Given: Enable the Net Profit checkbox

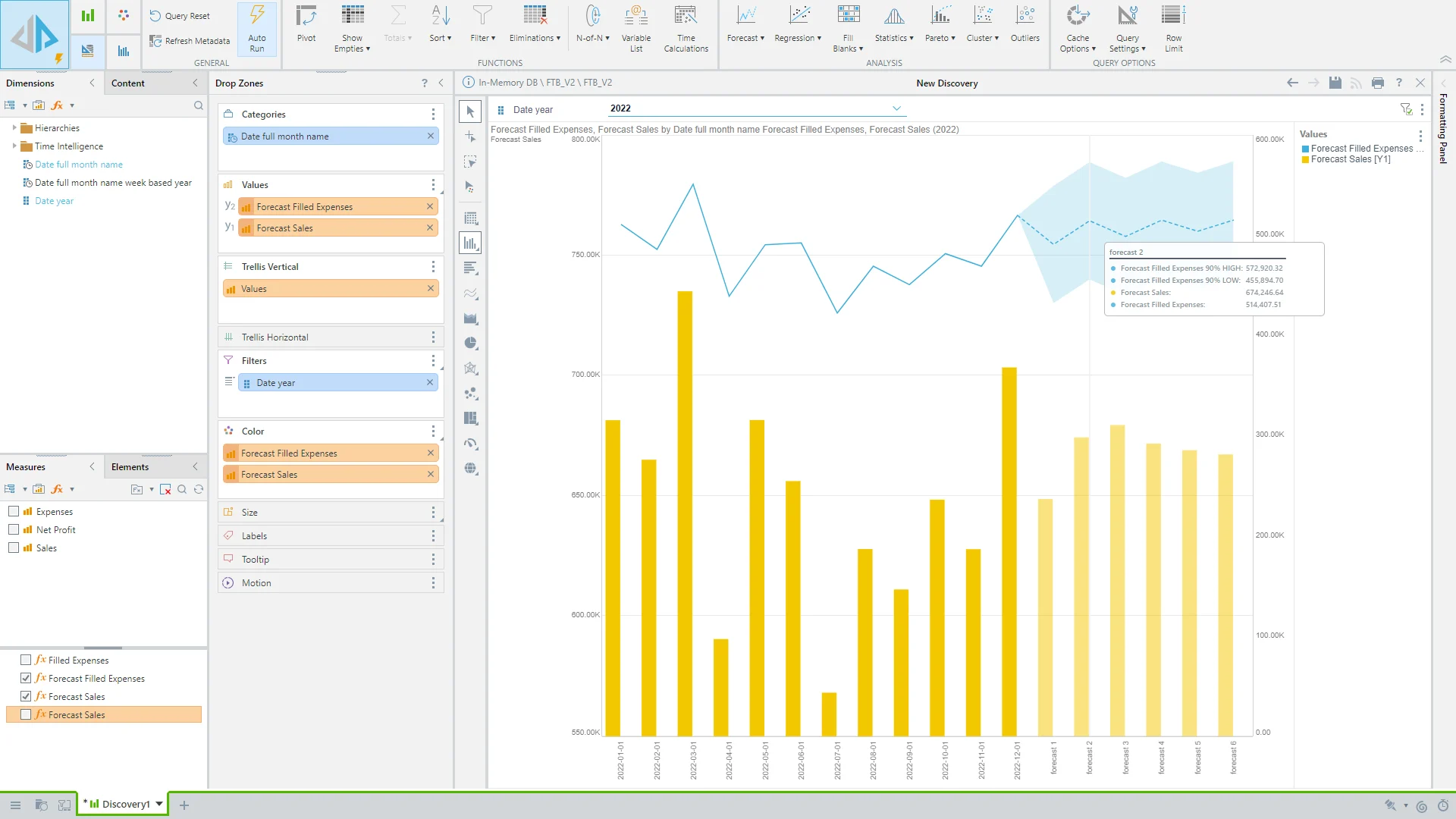Looking at the screenshot, I should point(14,530).
